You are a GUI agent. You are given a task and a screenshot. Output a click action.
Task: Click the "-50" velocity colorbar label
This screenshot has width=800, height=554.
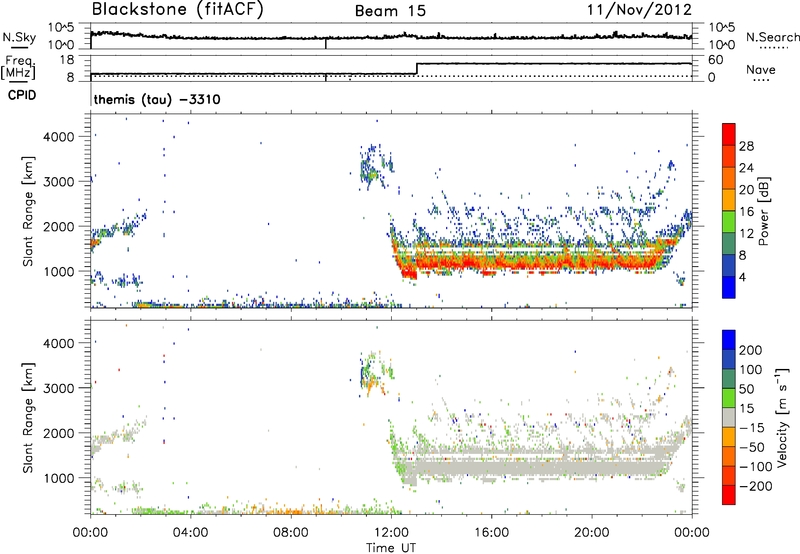click(x=753, y=447)
